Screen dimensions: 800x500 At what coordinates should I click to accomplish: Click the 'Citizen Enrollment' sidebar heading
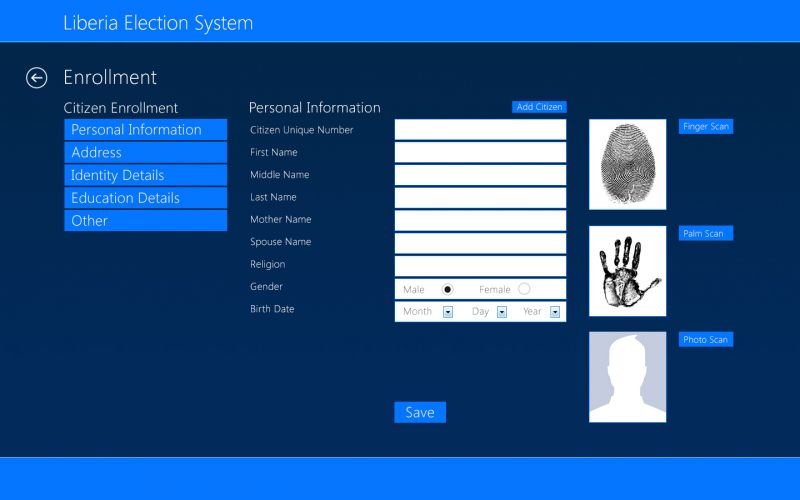[x=121, y=108]
